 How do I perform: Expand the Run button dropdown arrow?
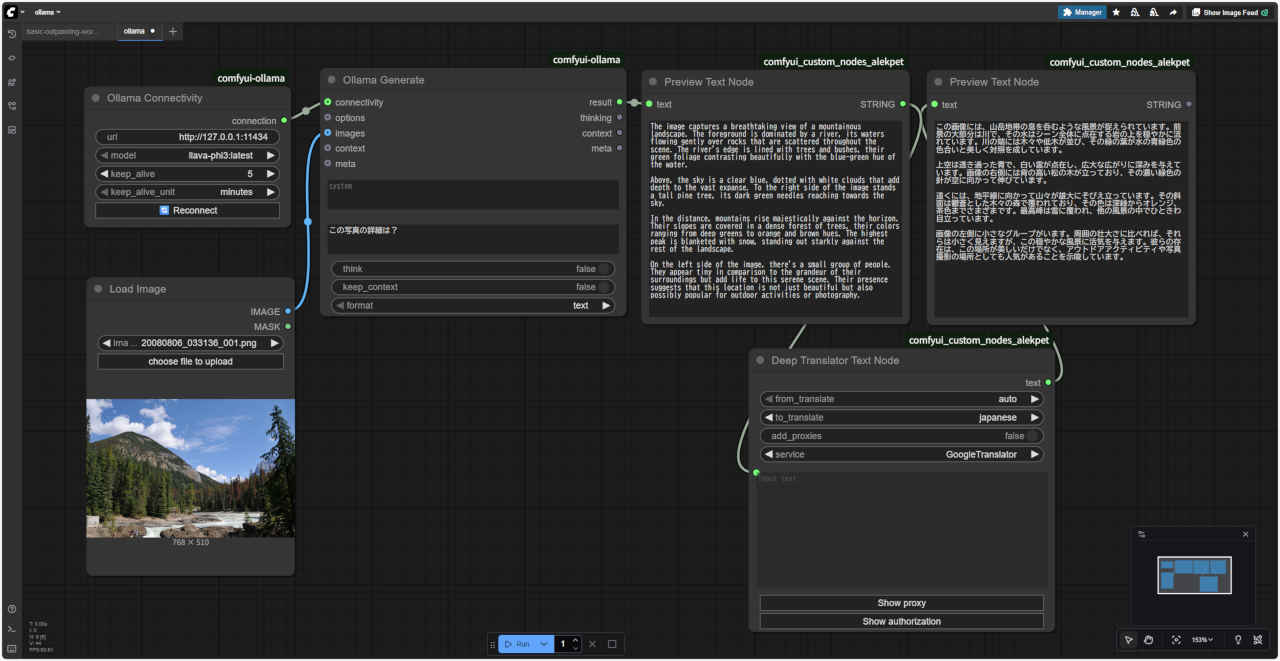click(544, 644)
